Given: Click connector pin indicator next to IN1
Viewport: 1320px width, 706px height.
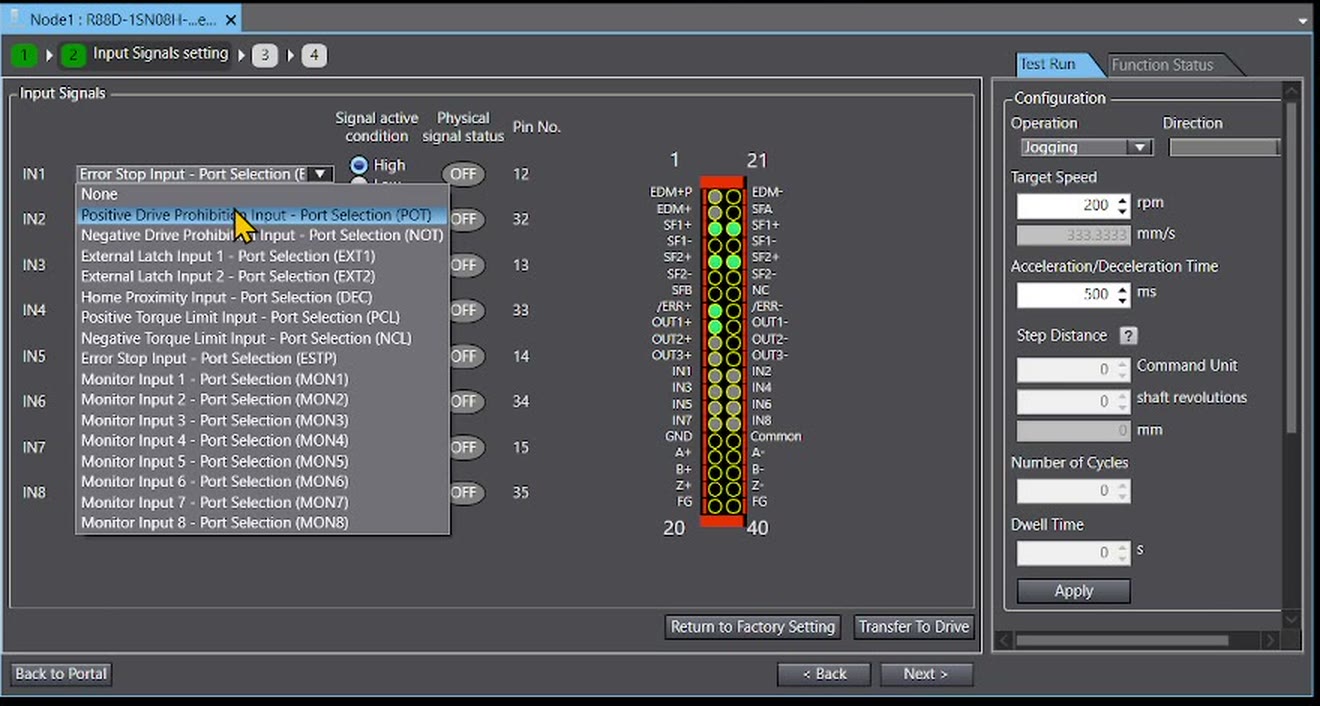Looking at the screenshot, I should pyautogui.click(x=715, y=375).
